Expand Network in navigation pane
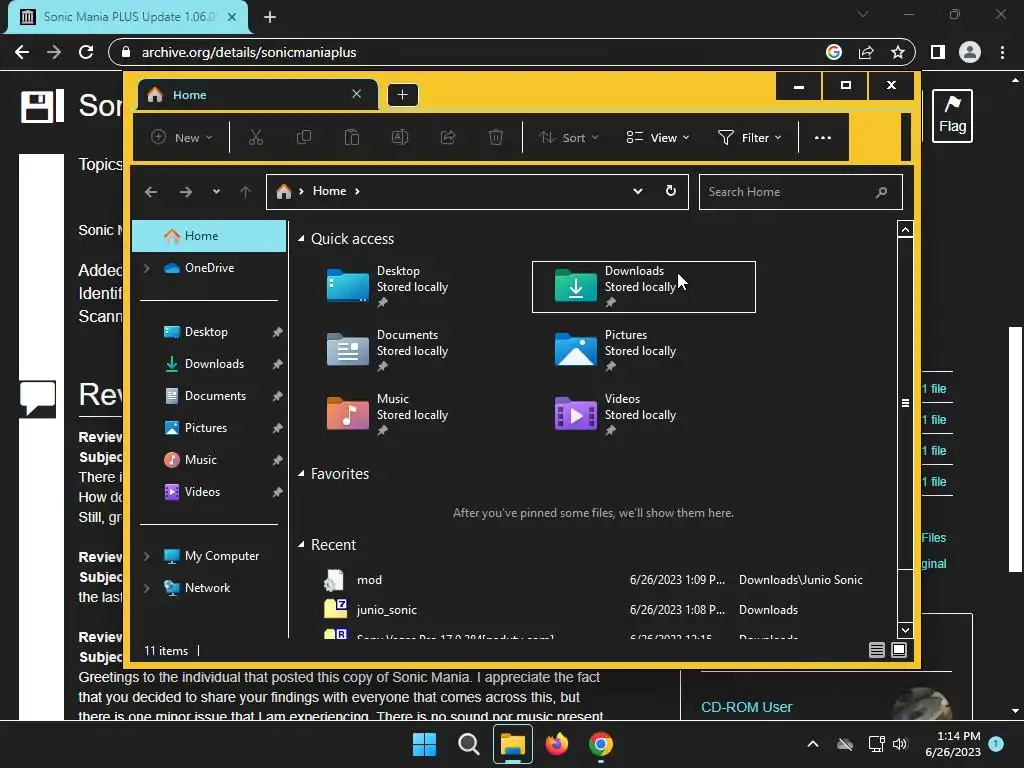 pos(147,588)
